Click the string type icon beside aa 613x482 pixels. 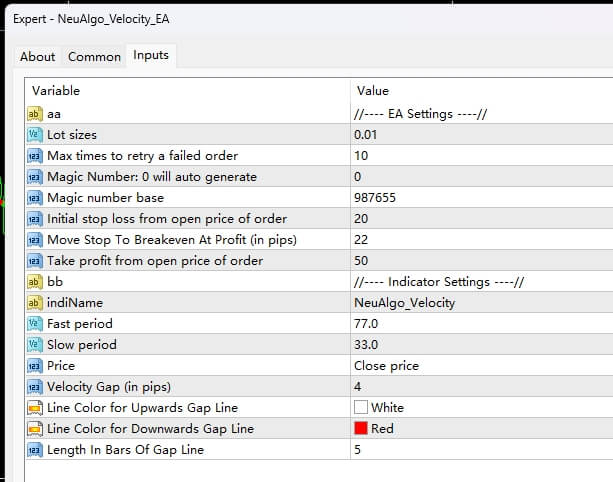coord(35,113)
